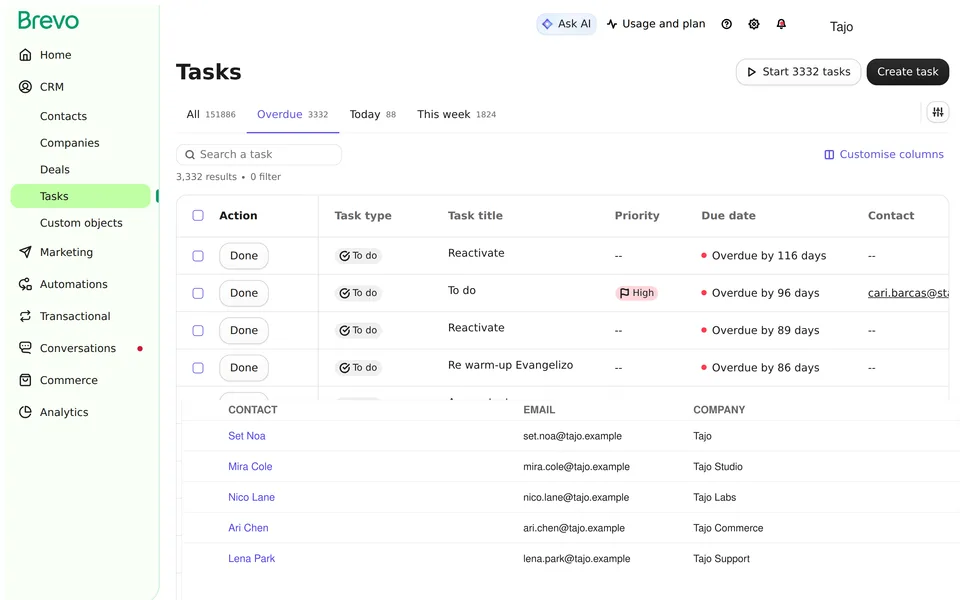This screenshot has height=600, width=960.
Task: Click the Task title column header
Action: tap(475, 216)
